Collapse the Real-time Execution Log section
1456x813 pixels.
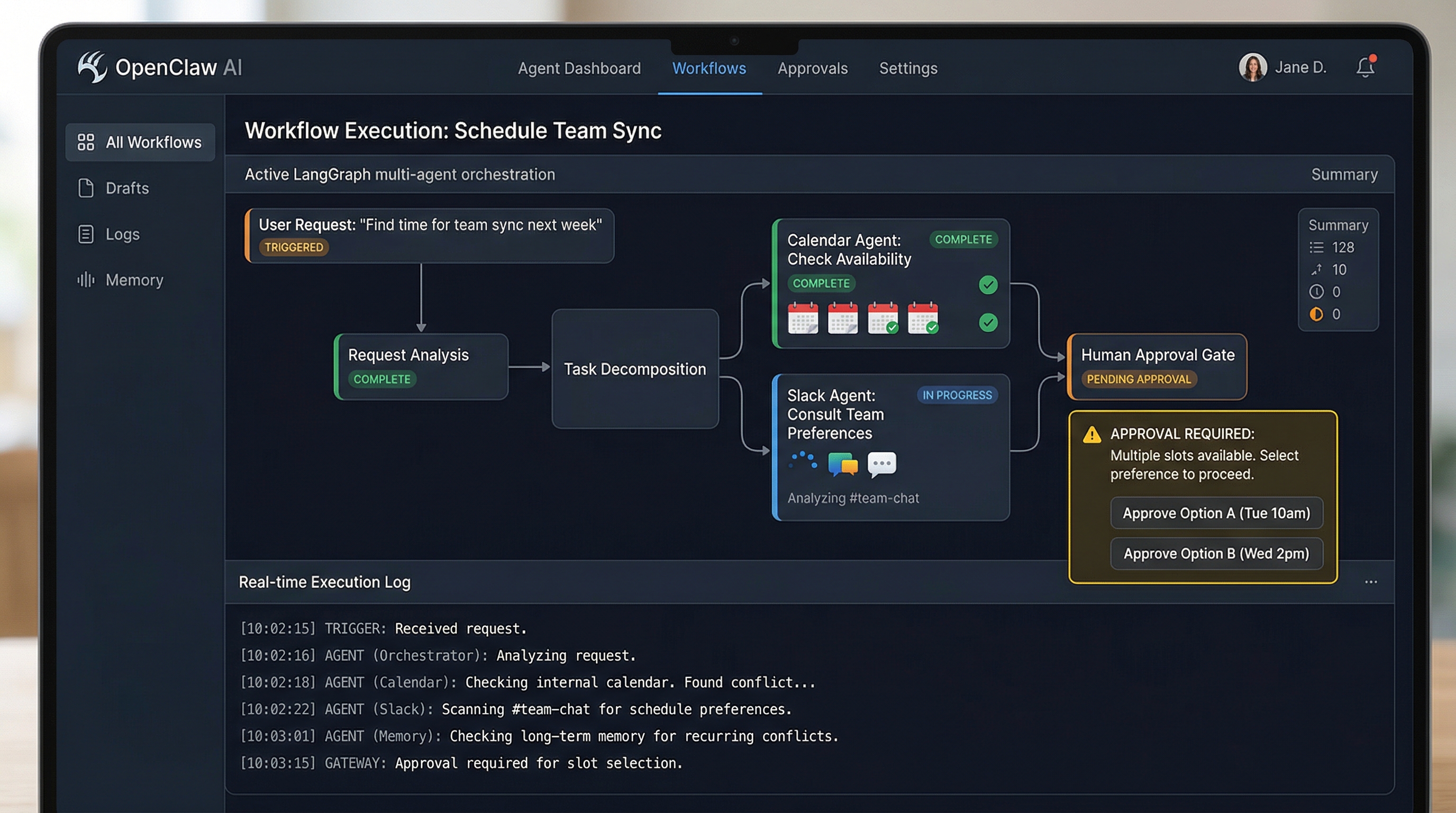point(324,582)
